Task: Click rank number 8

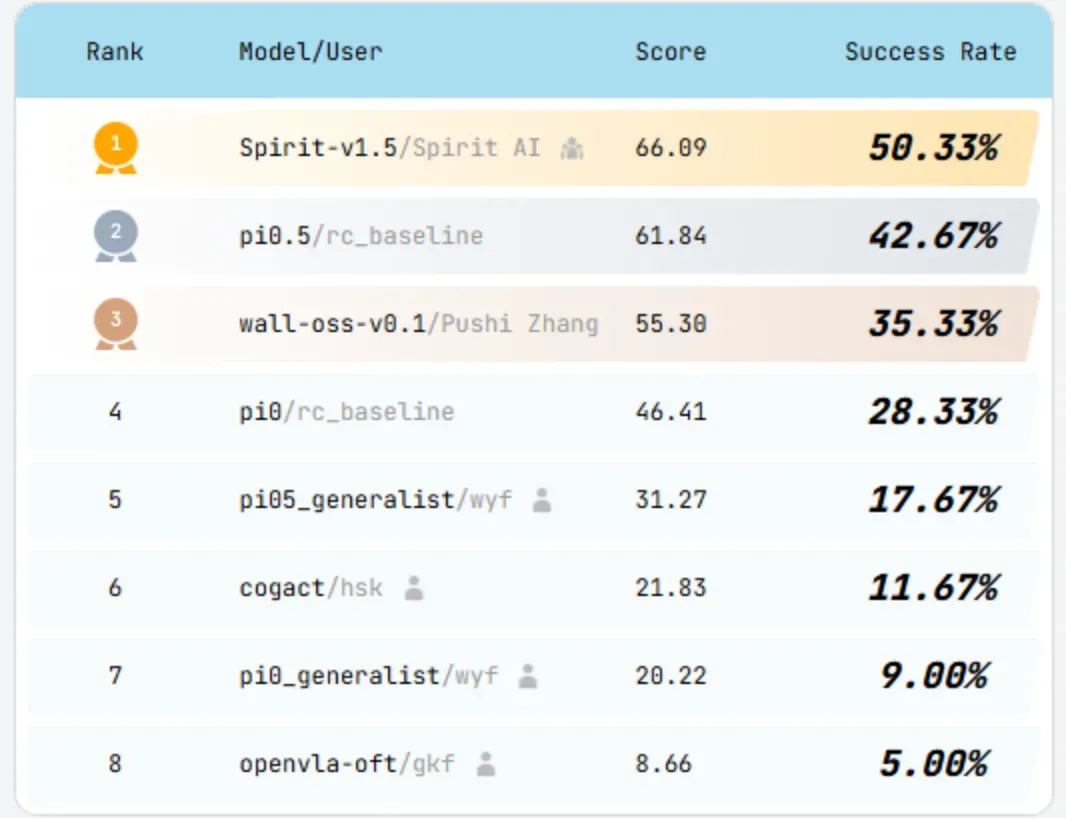Action: (115, 764)
